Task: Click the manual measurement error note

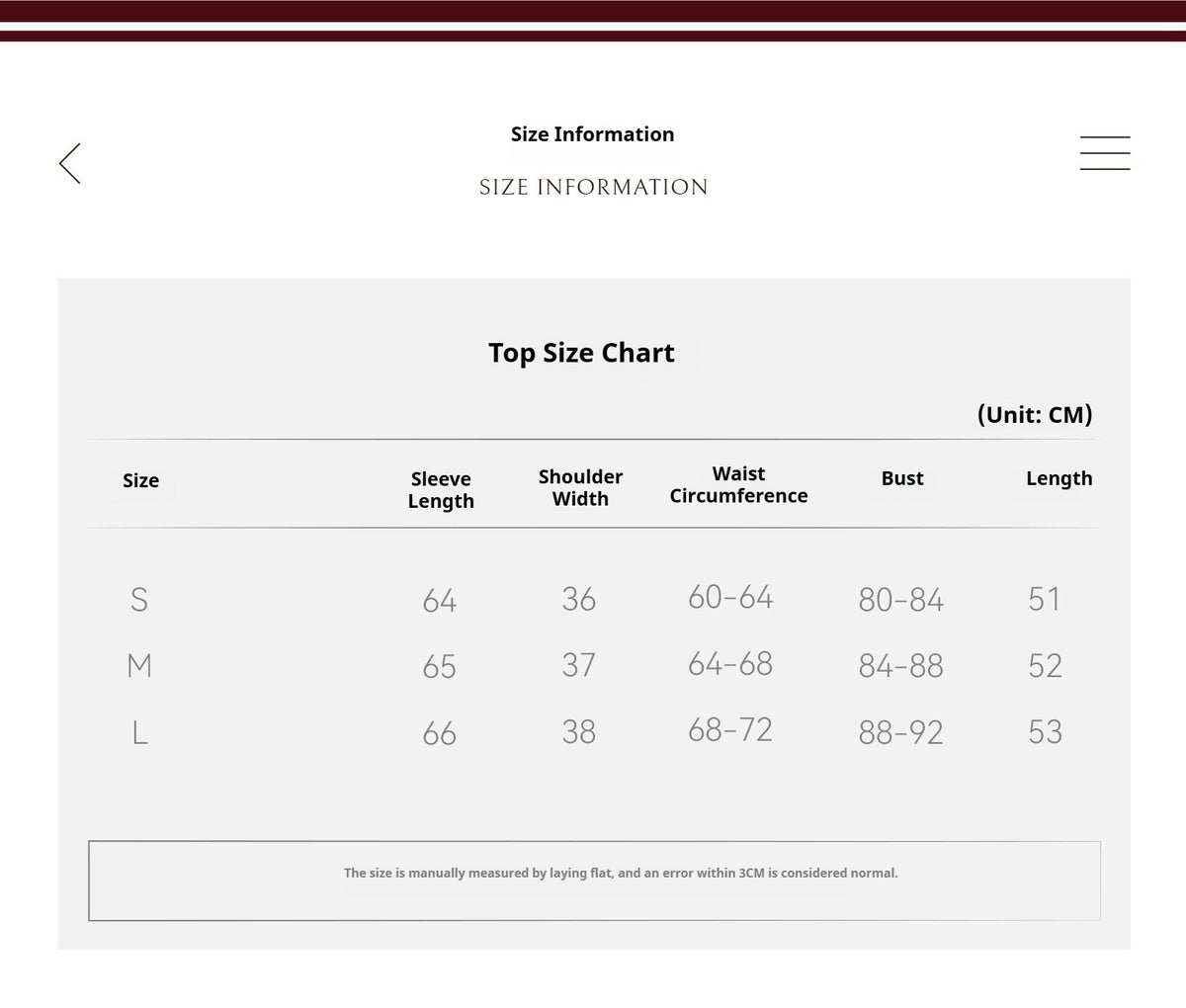Action: [x=621, y=874]
